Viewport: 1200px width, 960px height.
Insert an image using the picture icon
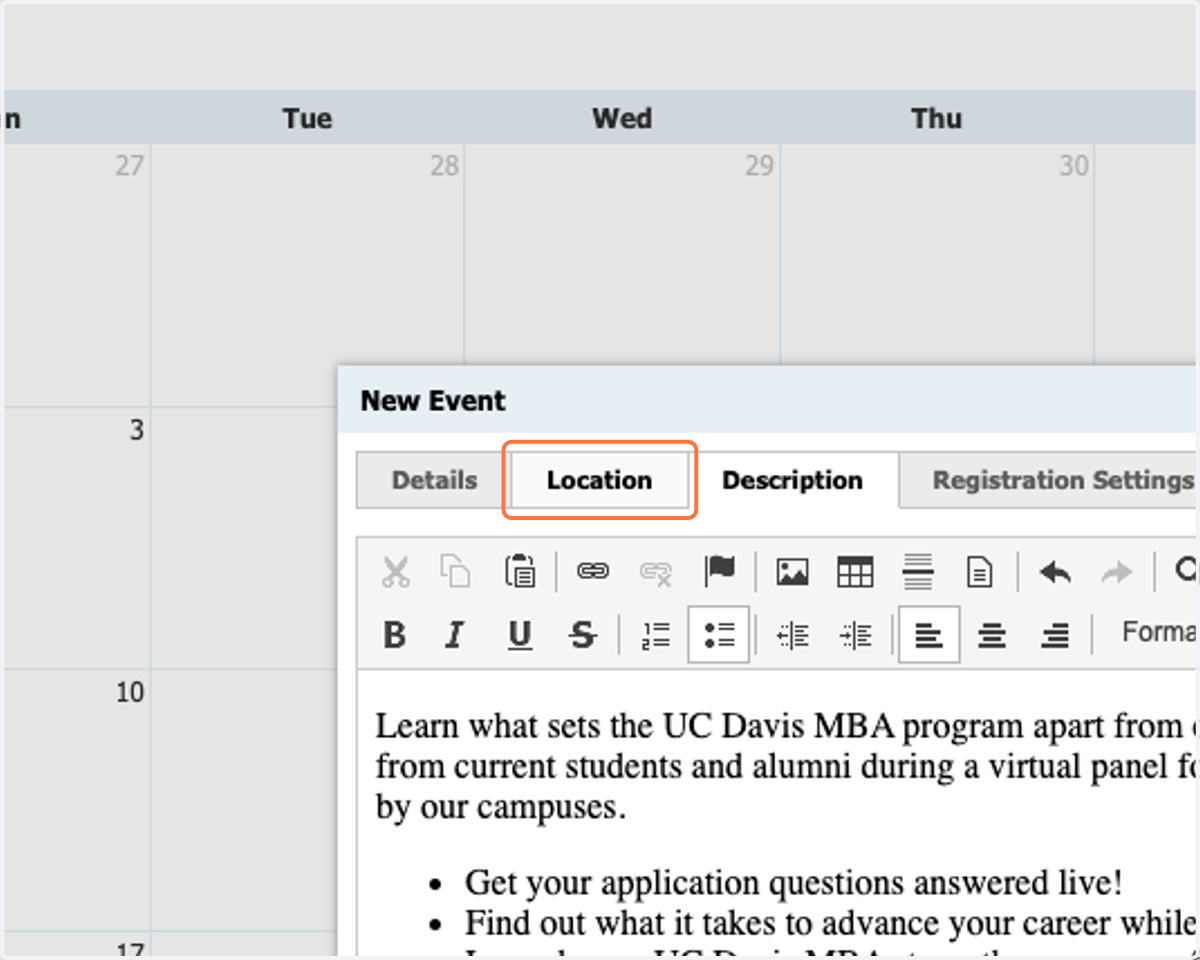tap(792, 572)
